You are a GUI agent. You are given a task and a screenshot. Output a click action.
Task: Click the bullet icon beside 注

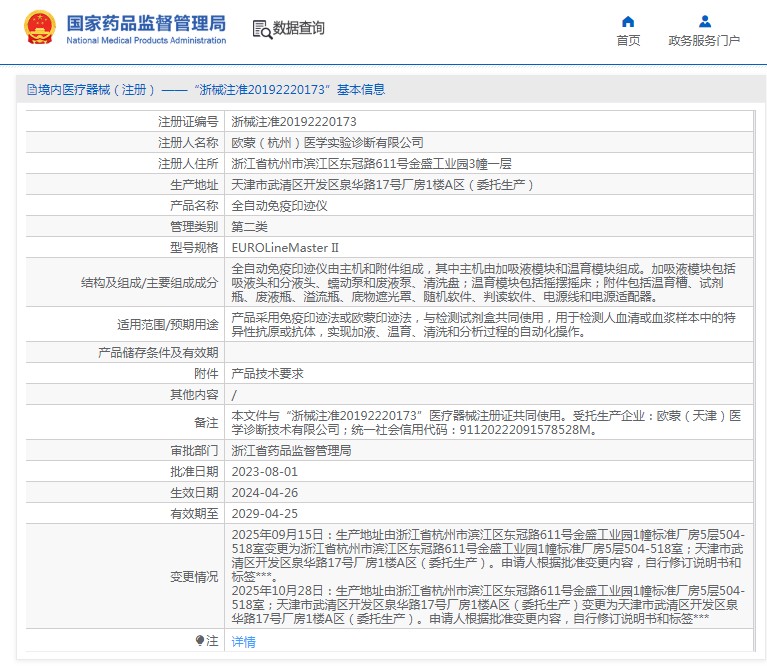(200, 641)
